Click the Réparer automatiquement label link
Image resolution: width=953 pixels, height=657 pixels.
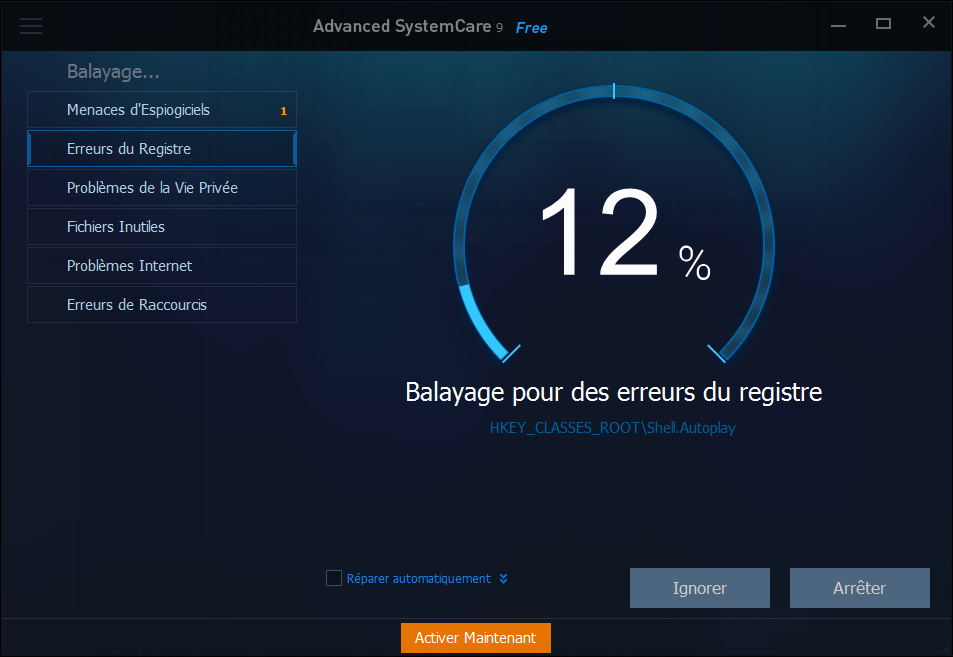tap(419, 579)
